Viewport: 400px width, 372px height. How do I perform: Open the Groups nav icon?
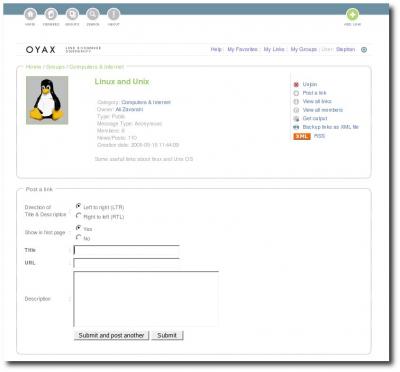(x=72, y=15)
